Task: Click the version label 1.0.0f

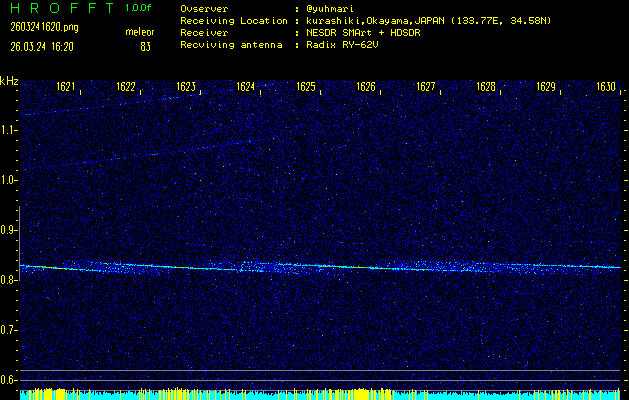Action: click(138, 8)
